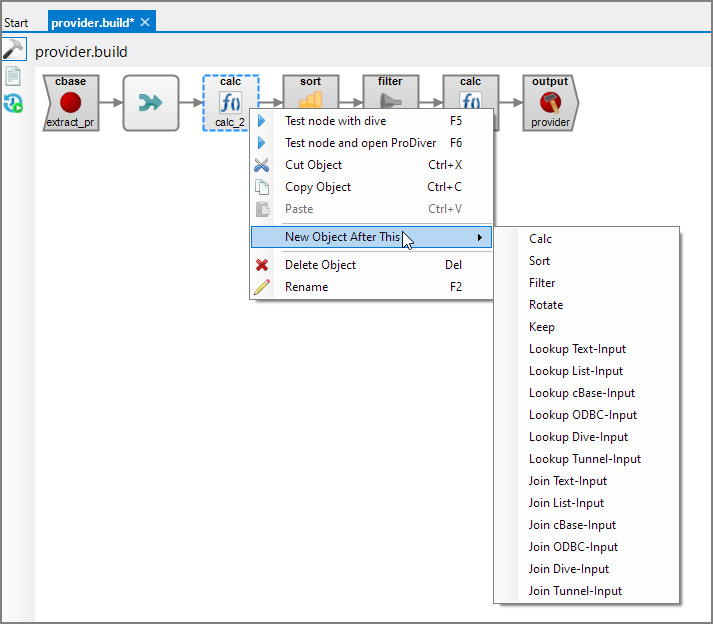Click the hammer build icon in sidebar
The image size is (713, 624).
pos(13,50)
